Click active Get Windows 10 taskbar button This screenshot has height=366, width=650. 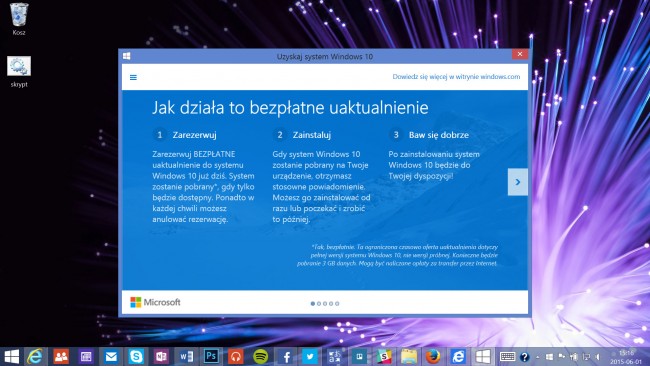483,356
